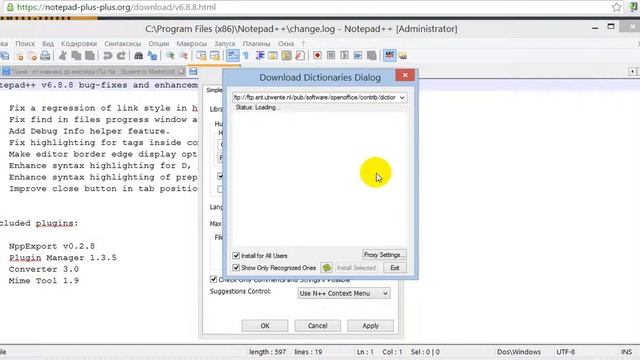
Task: Click the Undo toolbar icon
Action: (108, 56)
